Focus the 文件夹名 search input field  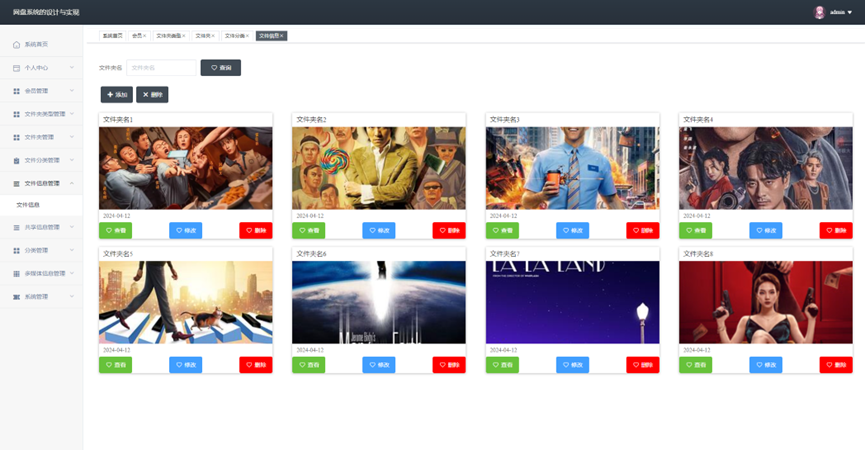161,68
